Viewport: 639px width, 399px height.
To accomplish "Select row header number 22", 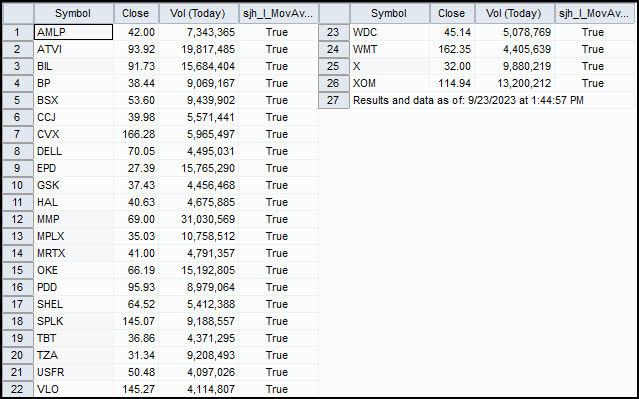I will coord(18,389).
